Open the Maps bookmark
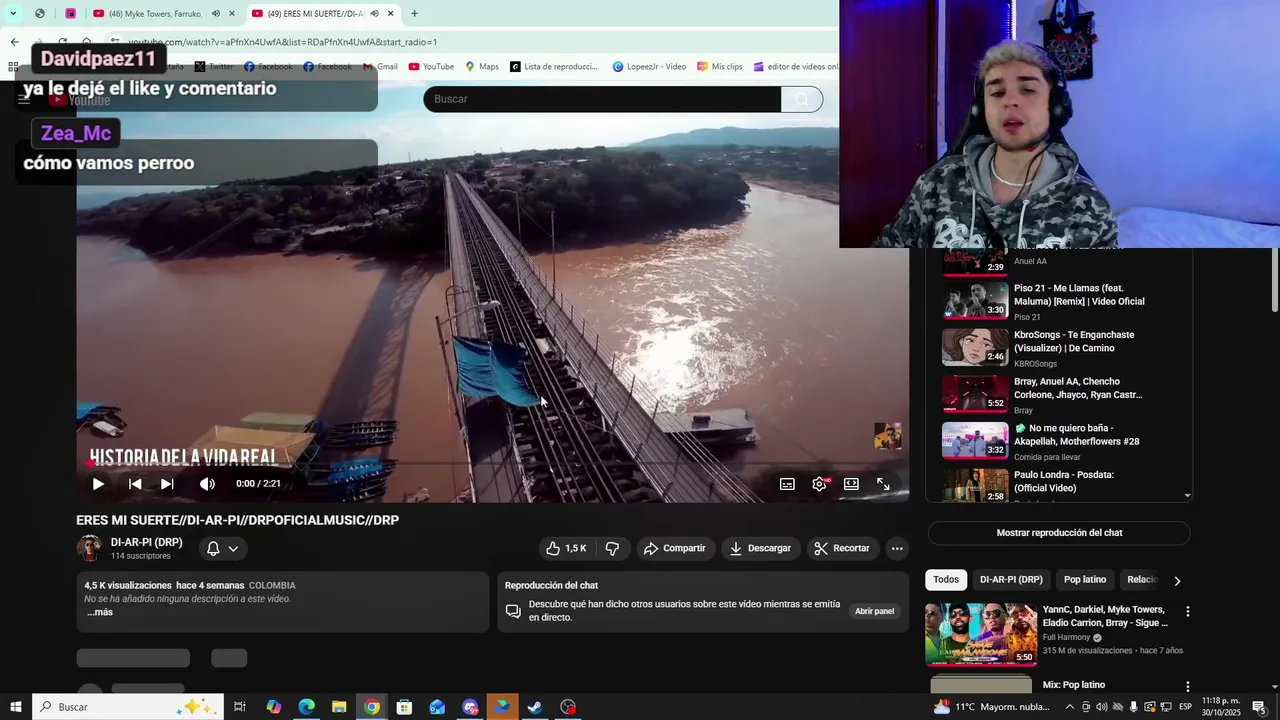 [x=481, y=67]
